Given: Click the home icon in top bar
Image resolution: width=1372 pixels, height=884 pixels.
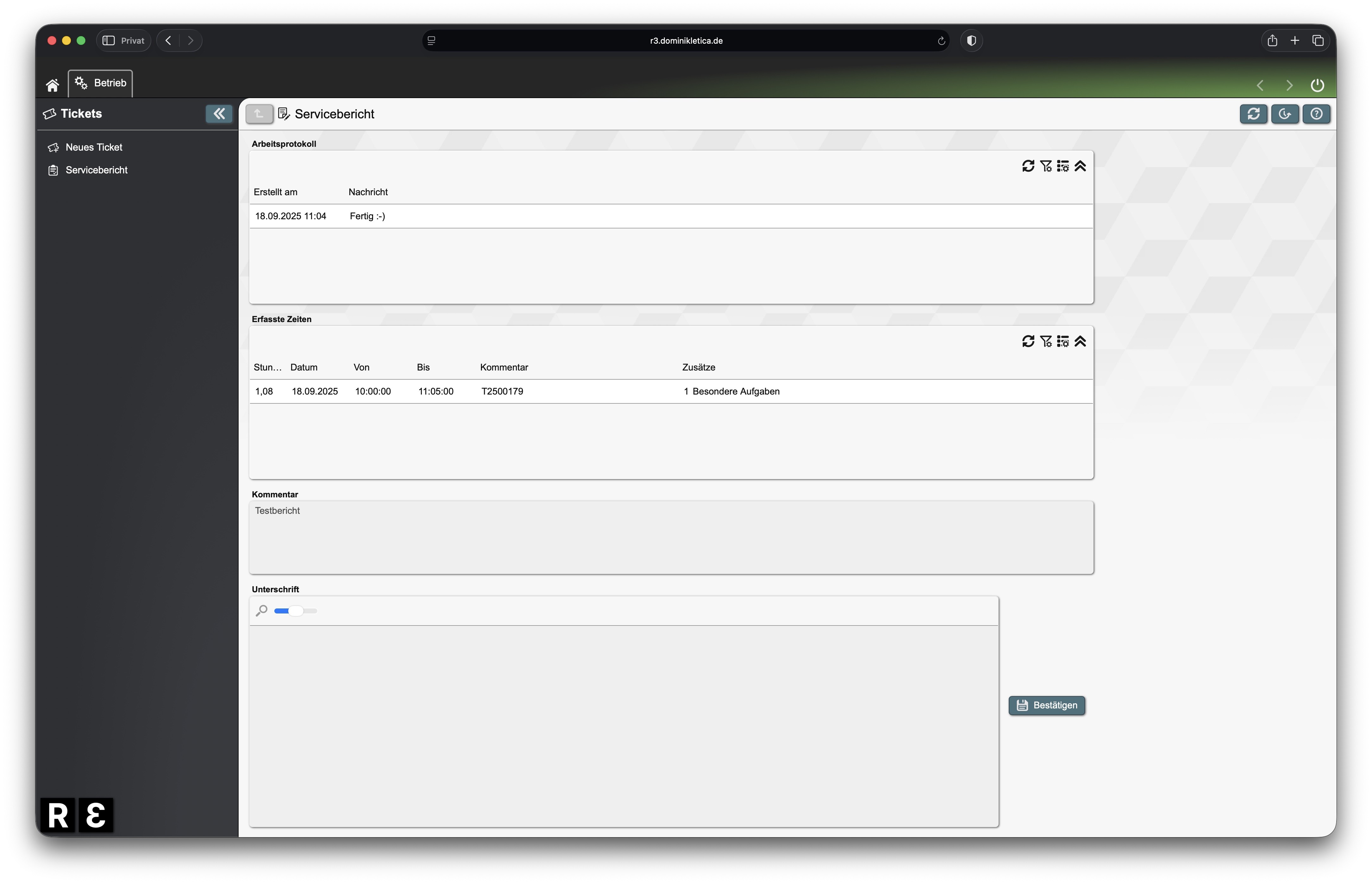Looking at the screenshot, I should click(52, 85).
